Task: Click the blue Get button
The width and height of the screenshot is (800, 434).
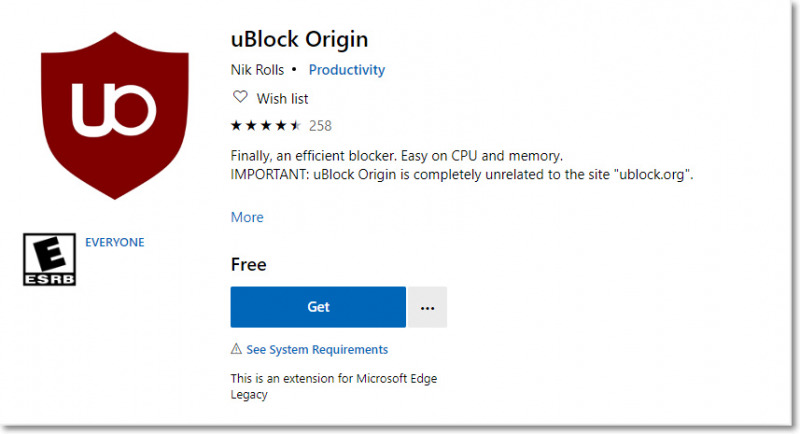Action: (318, 307)
